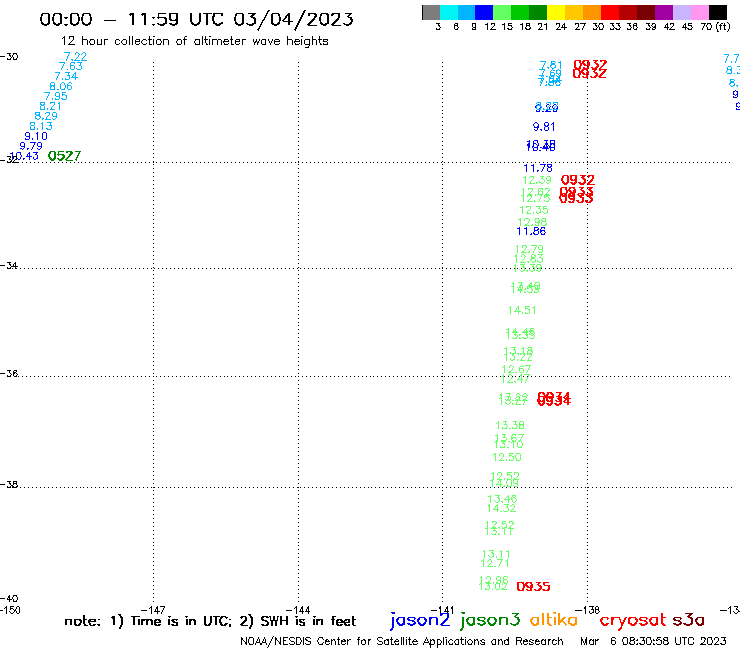Click the wave height value 9.10
The height and width of the screenshot is (650, 740).
[36, 136]
